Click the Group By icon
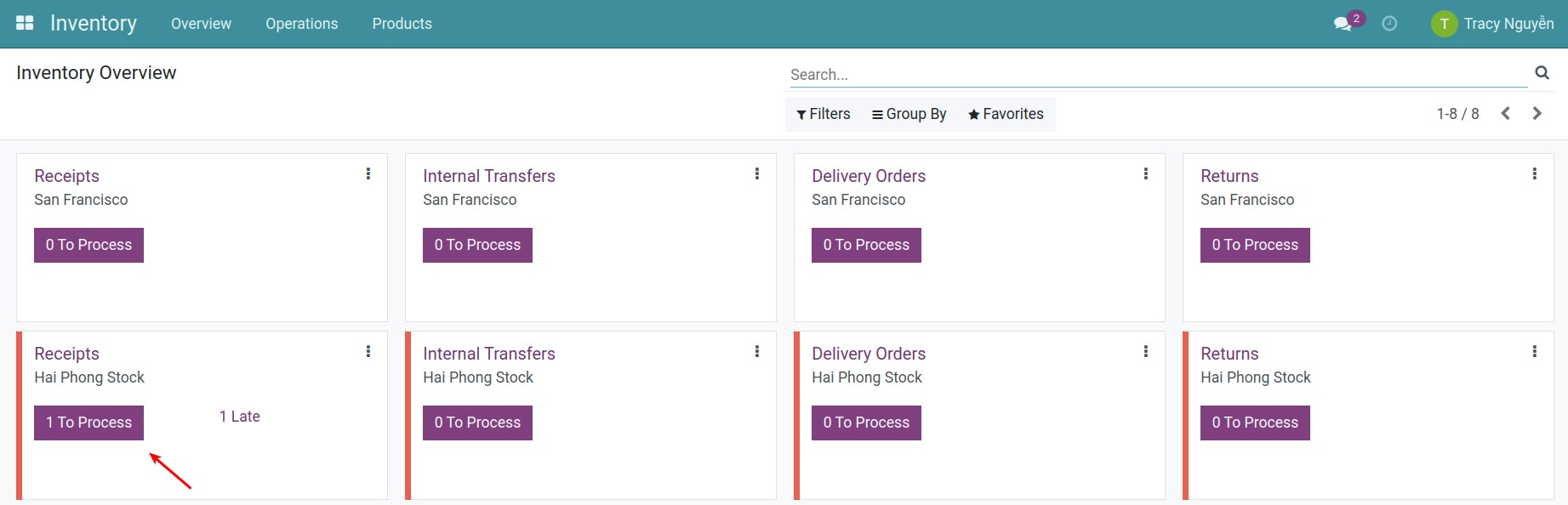The image size is (1568, 505). 876,113
